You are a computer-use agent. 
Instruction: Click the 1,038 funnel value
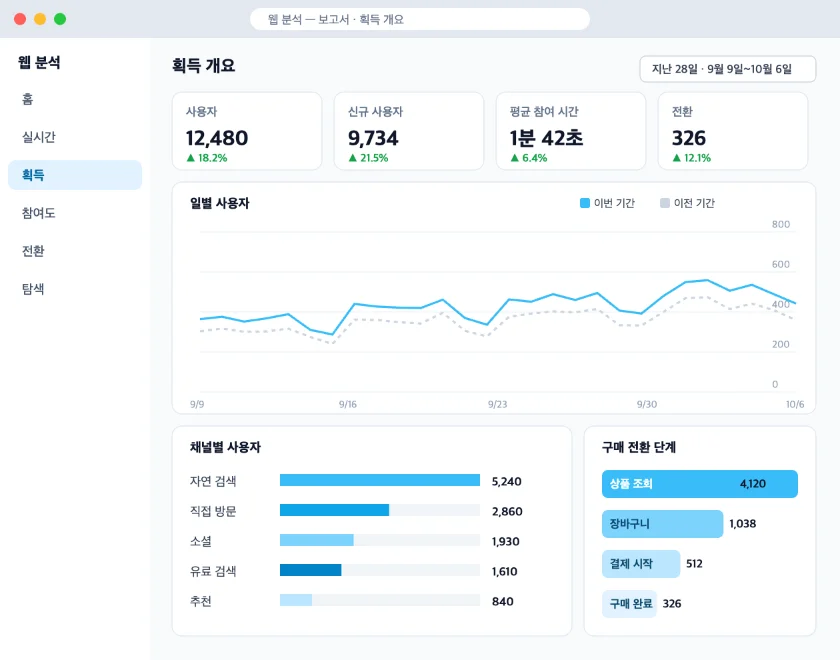[x=742, y=524]
